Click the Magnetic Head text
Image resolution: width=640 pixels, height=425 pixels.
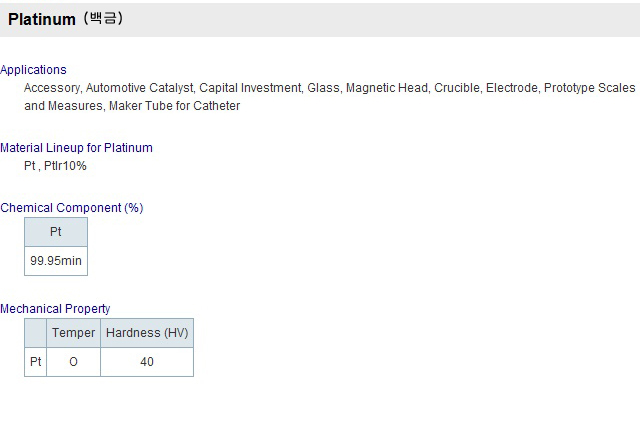[x=387, y=88]
